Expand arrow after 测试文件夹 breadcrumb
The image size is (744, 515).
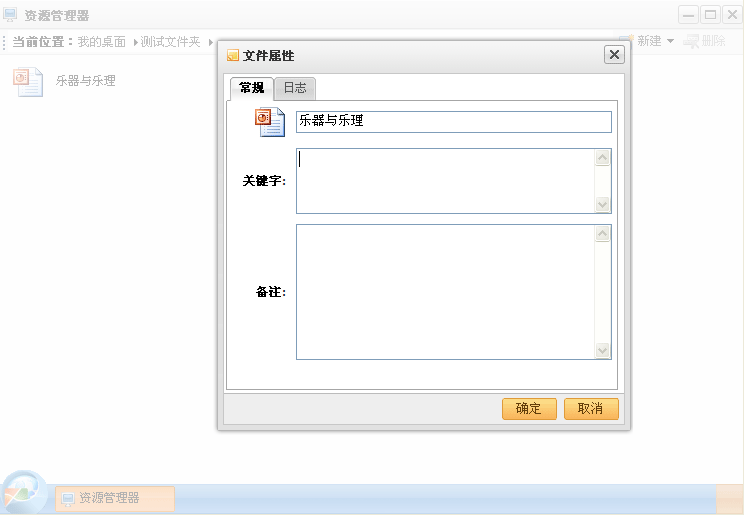(211, 42)
